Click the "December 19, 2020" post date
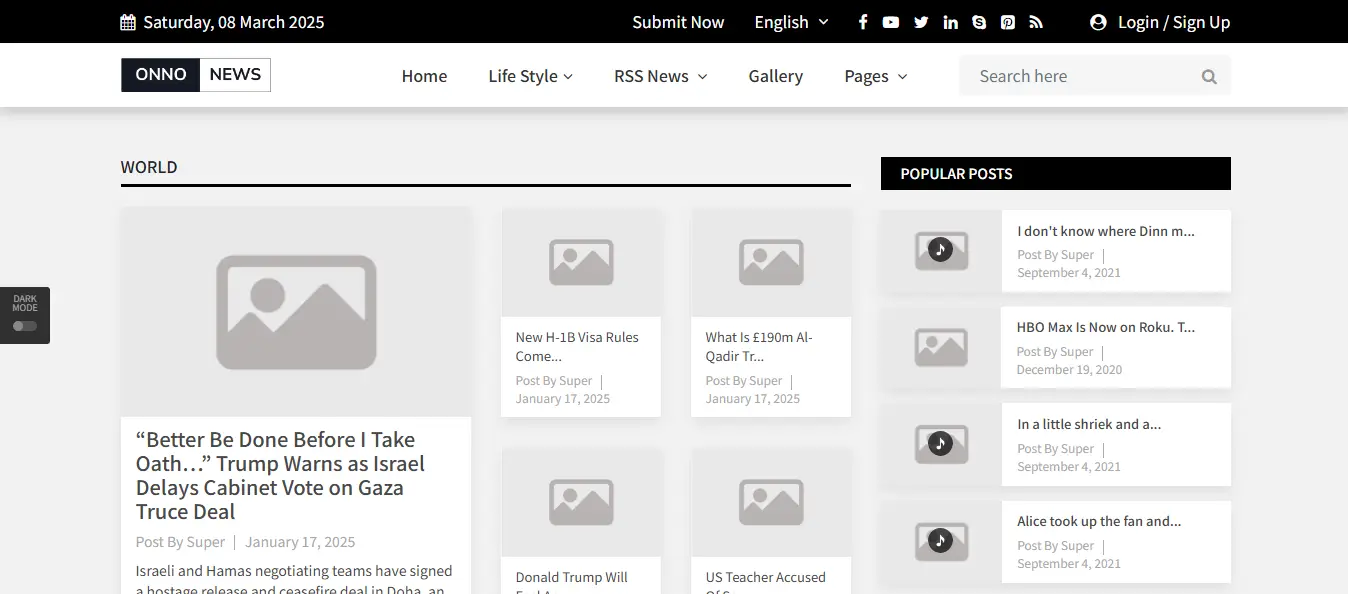The width and height of the screenshot is (1348, 594). (x=1069, y=370)
